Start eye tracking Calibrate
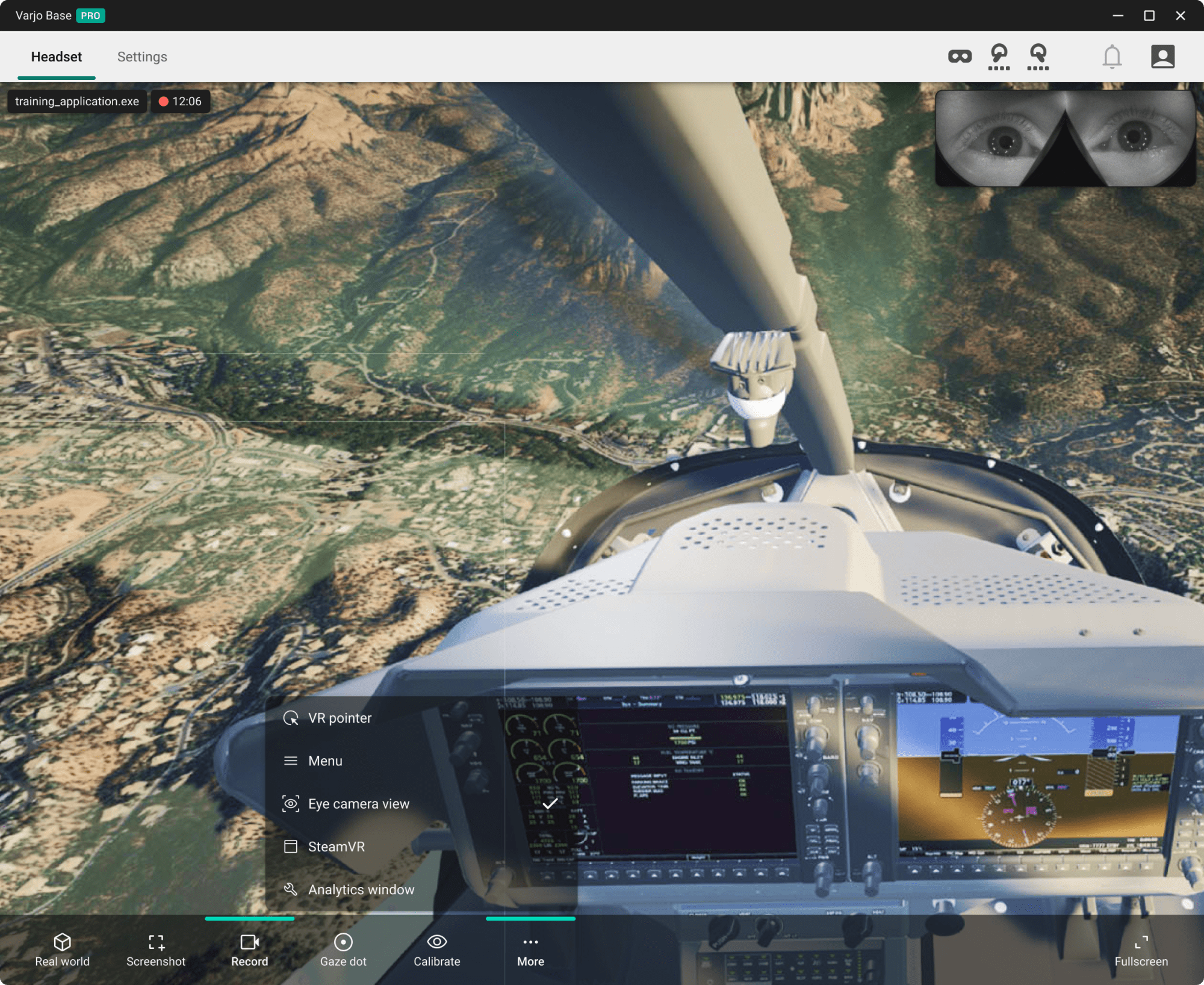 (436, 950)
